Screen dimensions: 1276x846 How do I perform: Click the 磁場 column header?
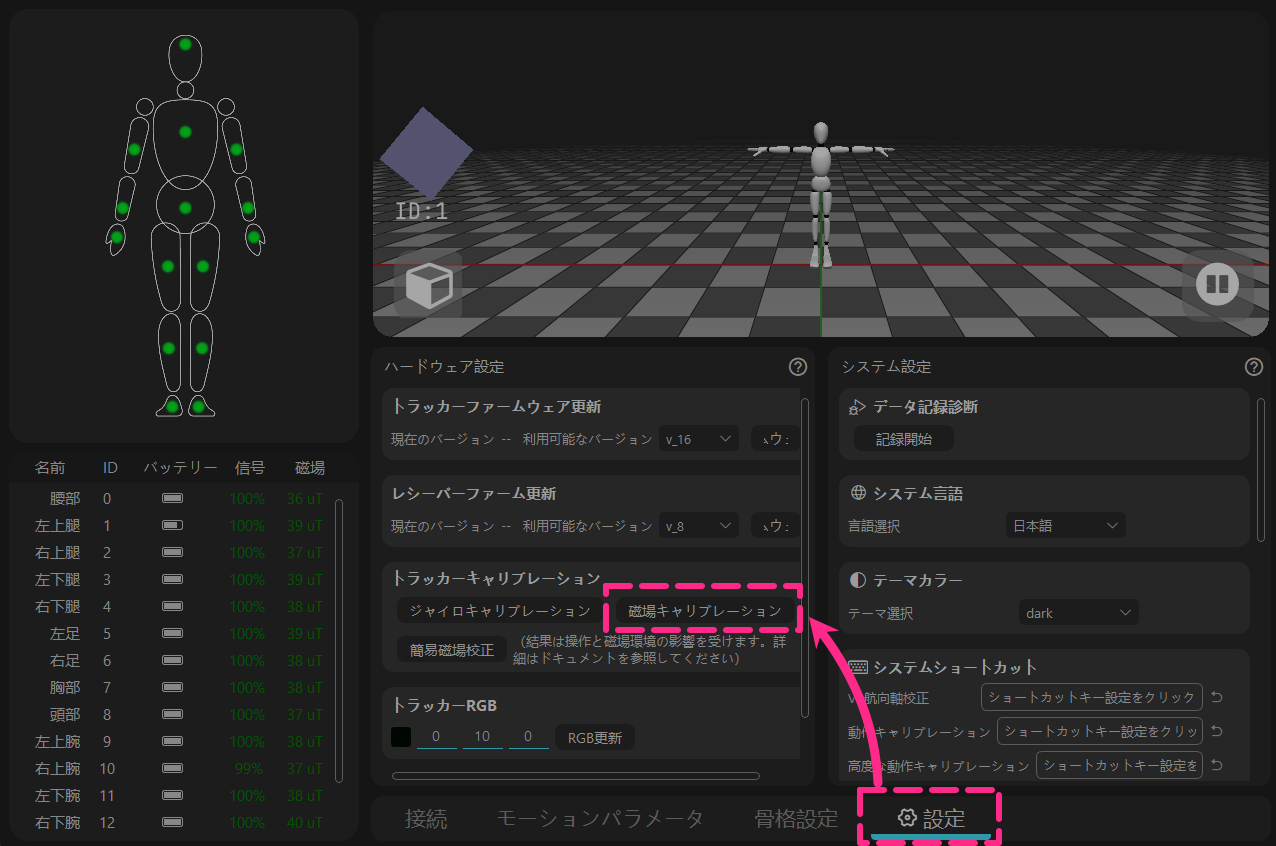[310, 468]
